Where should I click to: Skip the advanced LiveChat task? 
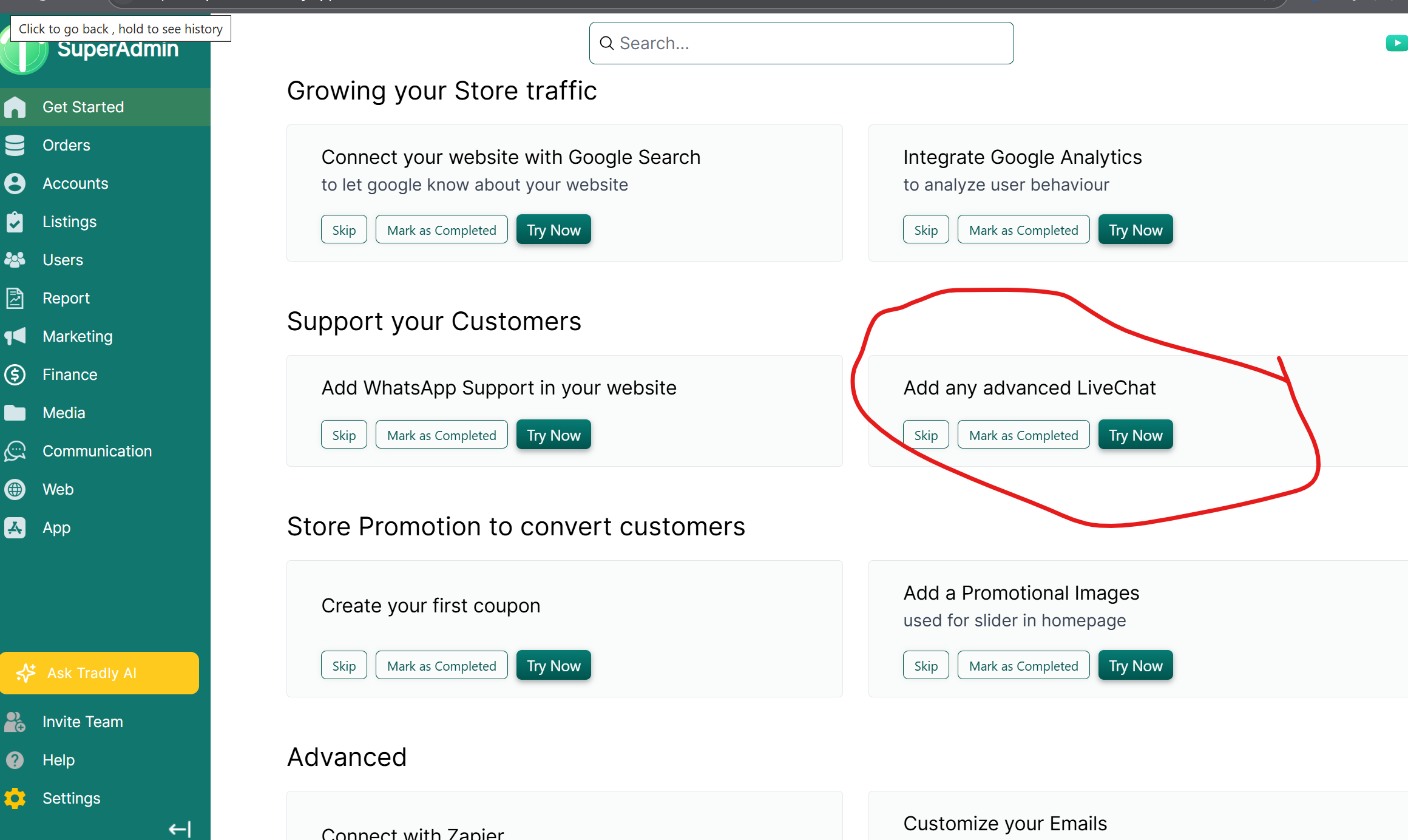(926, 435)
